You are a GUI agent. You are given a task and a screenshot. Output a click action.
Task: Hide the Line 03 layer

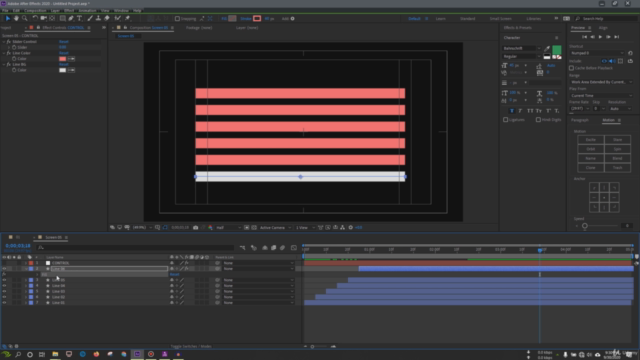point(4,291)
